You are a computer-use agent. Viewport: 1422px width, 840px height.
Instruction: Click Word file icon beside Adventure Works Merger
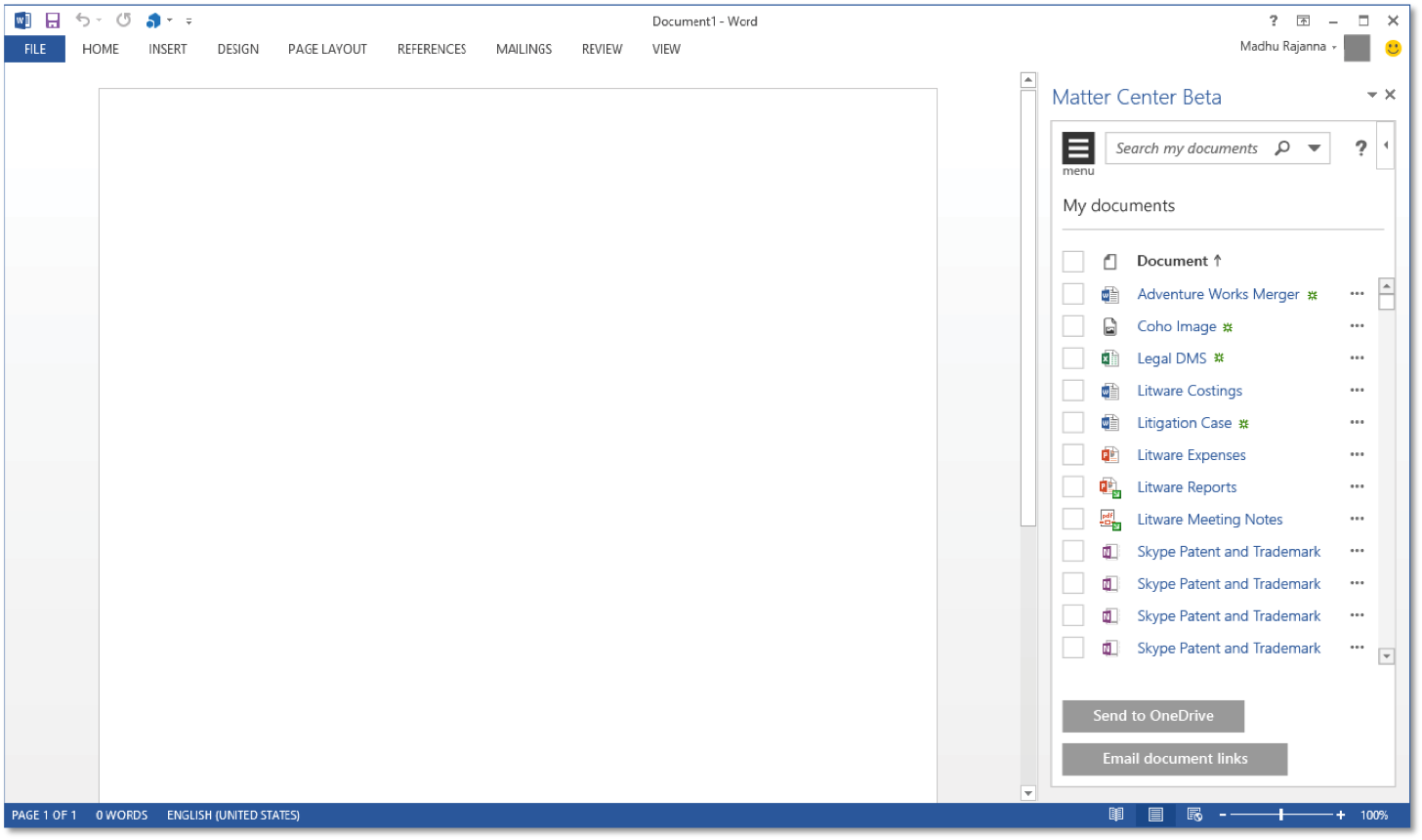point(1109,294)
